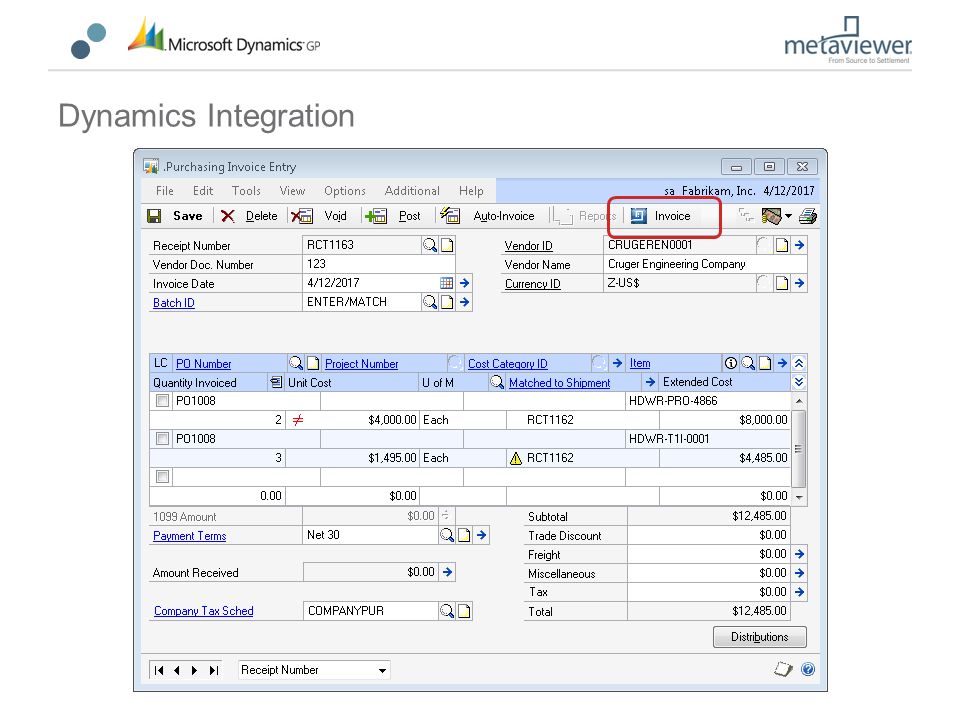Expand line detail with the double down chevron
Image resolution: width=960 pixels, height=720 pixels.
click(799, 382)
